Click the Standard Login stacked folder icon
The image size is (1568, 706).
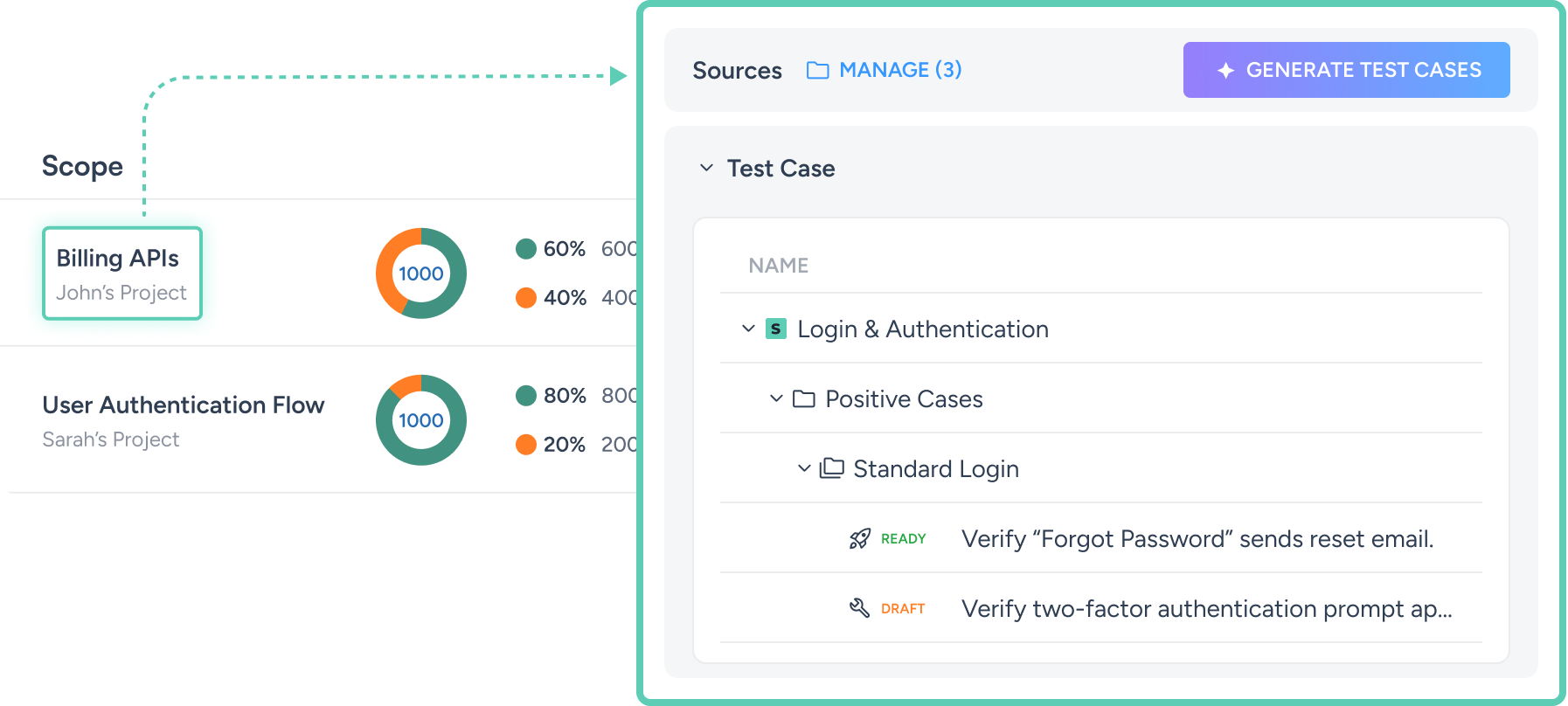click(x=831, y=468)
